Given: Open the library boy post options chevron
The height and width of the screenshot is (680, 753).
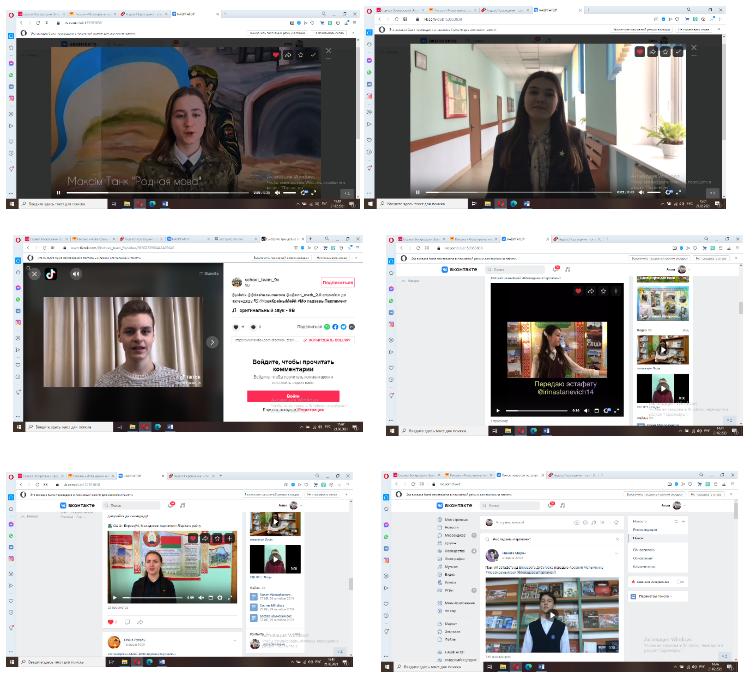Looking at the screenshot, I should [617, 554].
